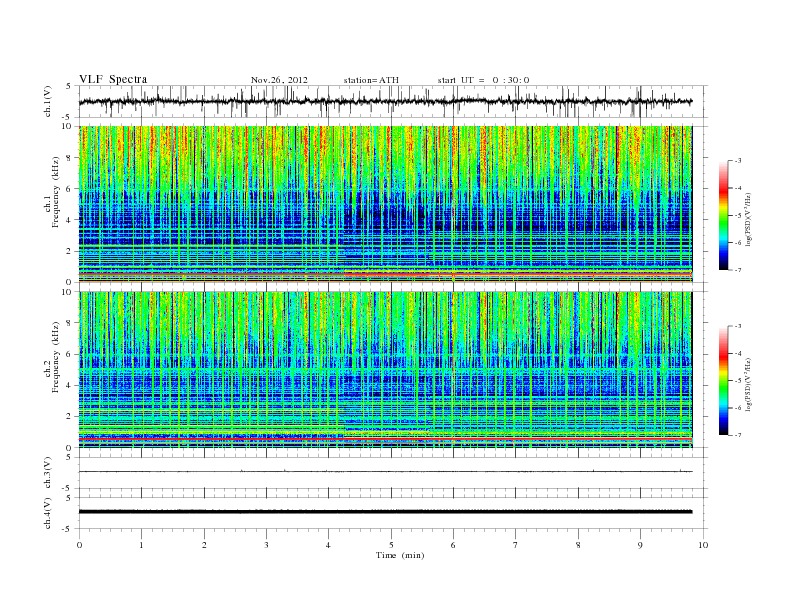This screenshot has width=792, height=612.
Task: Click the "VLF Spectra" plot title
Action: click(113, 79)
